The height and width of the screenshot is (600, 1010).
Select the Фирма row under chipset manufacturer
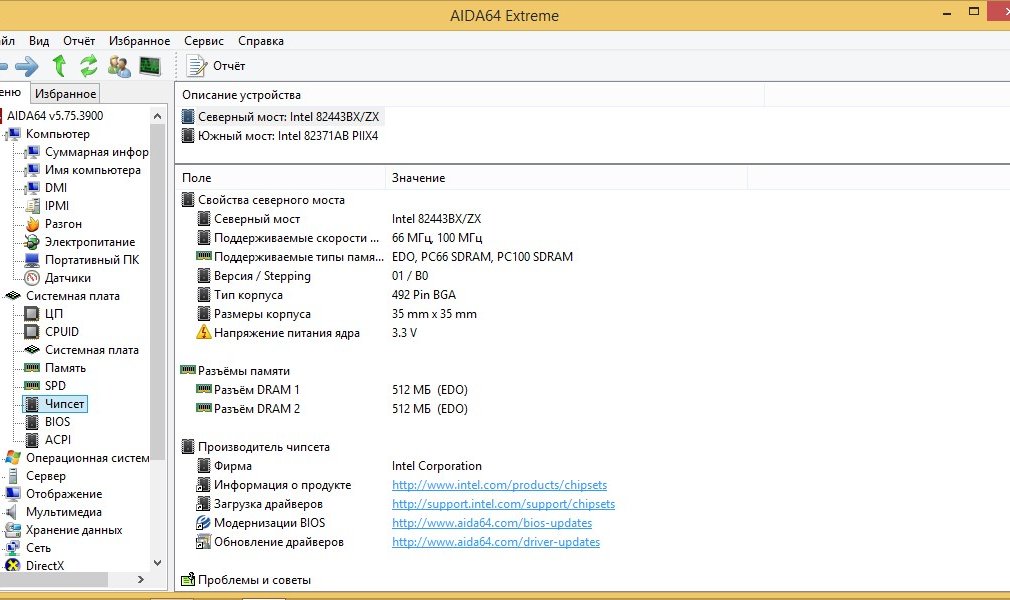(233, 466)
